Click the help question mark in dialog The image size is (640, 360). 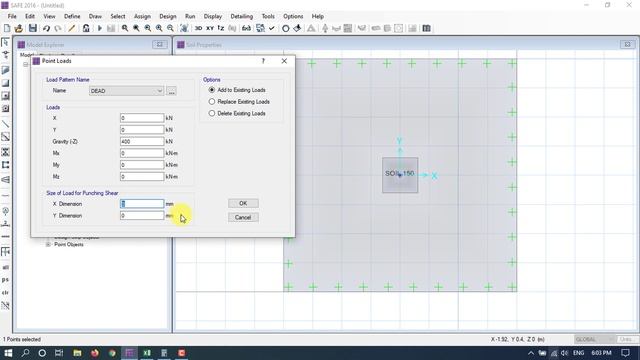tap(263, 61)
